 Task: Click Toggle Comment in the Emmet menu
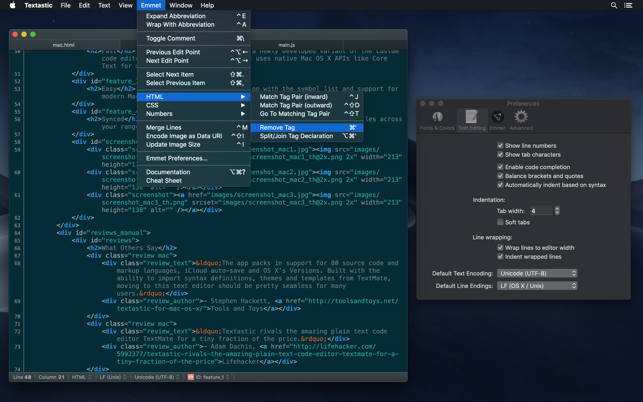pyautogui.click(x=171, y=38)
